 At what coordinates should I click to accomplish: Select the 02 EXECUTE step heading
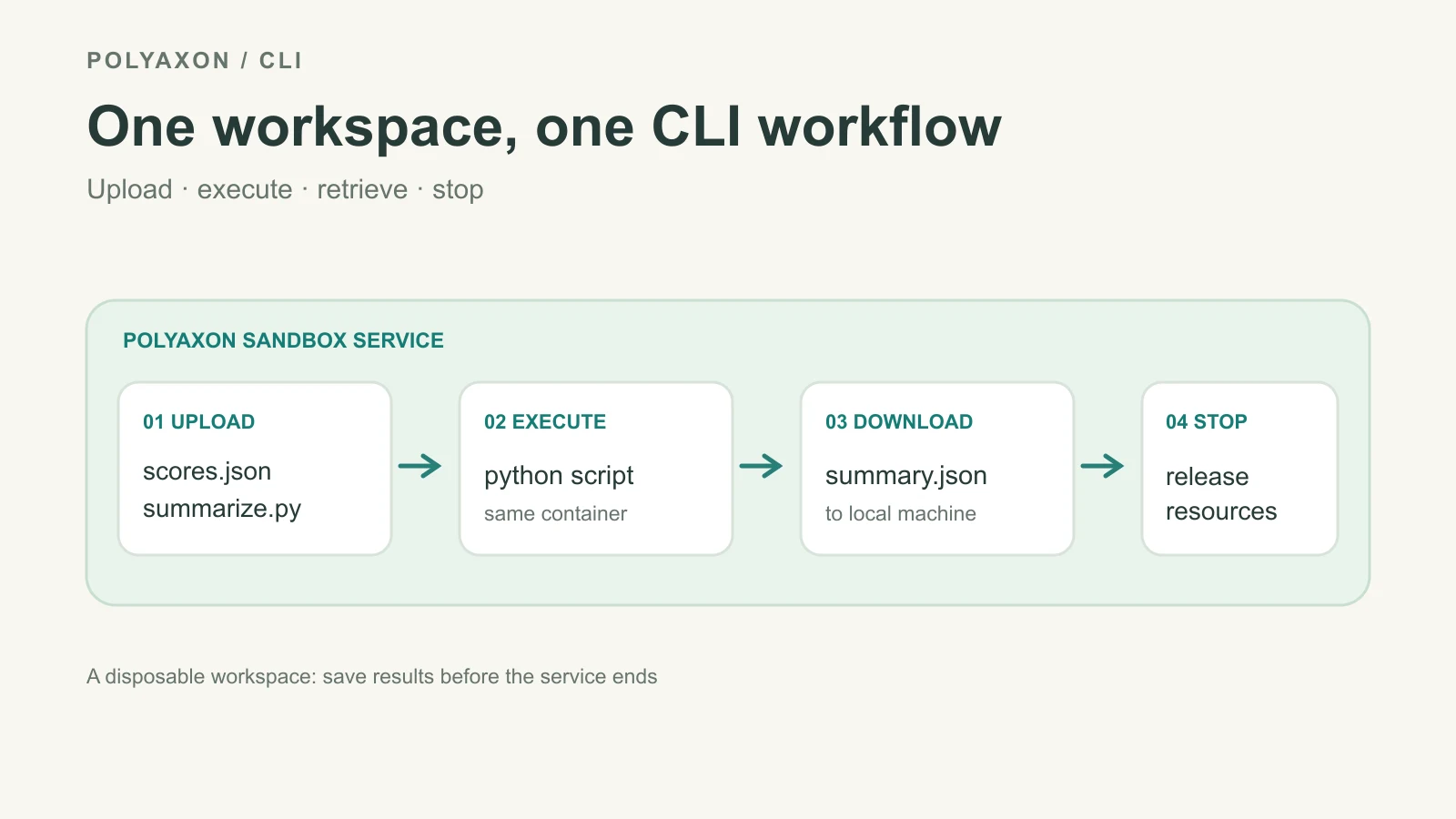pyautogui.click(x=544, y=422)
